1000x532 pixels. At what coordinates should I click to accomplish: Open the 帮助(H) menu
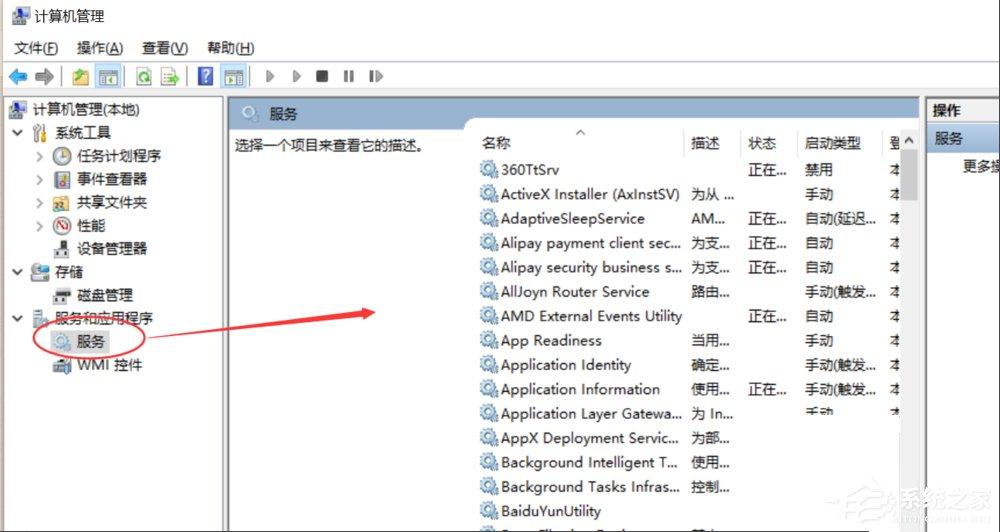(x=230, y=48)
